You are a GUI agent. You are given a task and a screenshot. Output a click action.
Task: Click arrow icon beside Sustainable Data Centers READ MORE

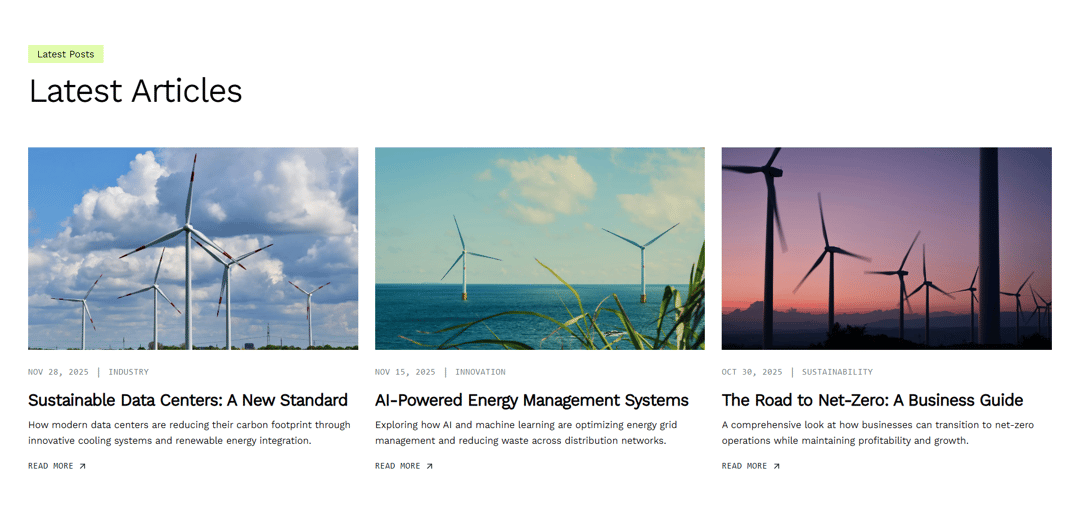(x=82, y=466)
